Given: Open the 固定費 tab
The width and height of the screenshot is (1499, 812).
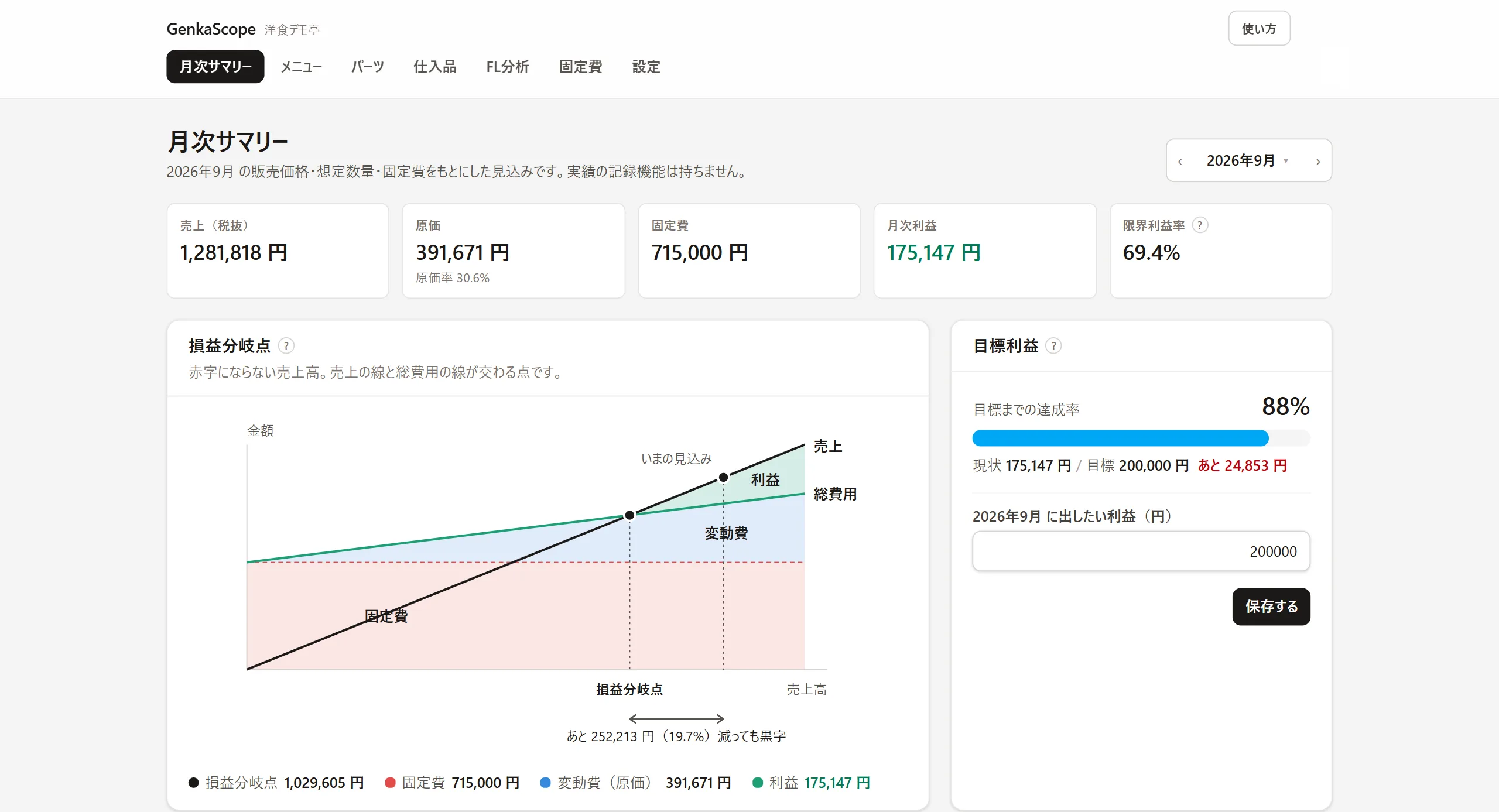Looking at the screenshot, I should coord(581,67).
